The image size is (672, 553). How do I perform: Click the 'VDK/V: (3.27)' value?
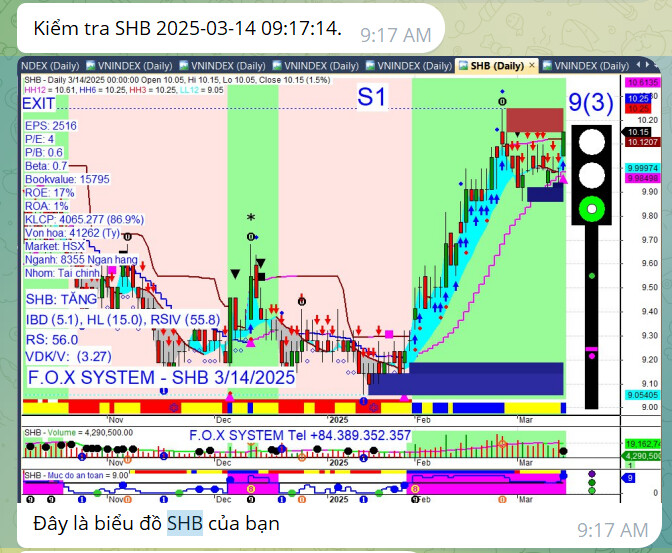[69, 356]
